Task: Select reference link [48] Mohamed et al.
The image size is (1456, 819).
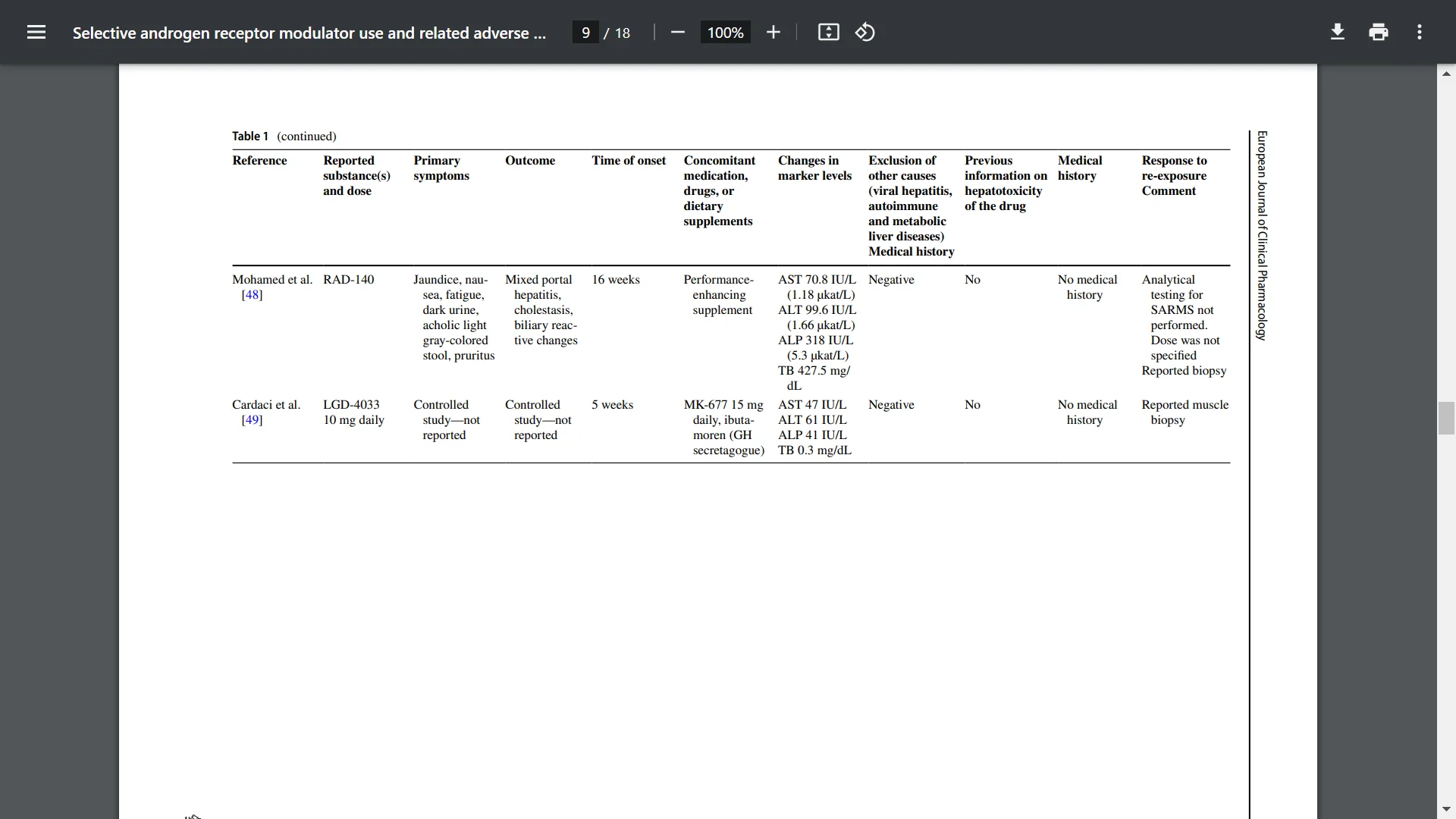Action: (x=250, y=294)
